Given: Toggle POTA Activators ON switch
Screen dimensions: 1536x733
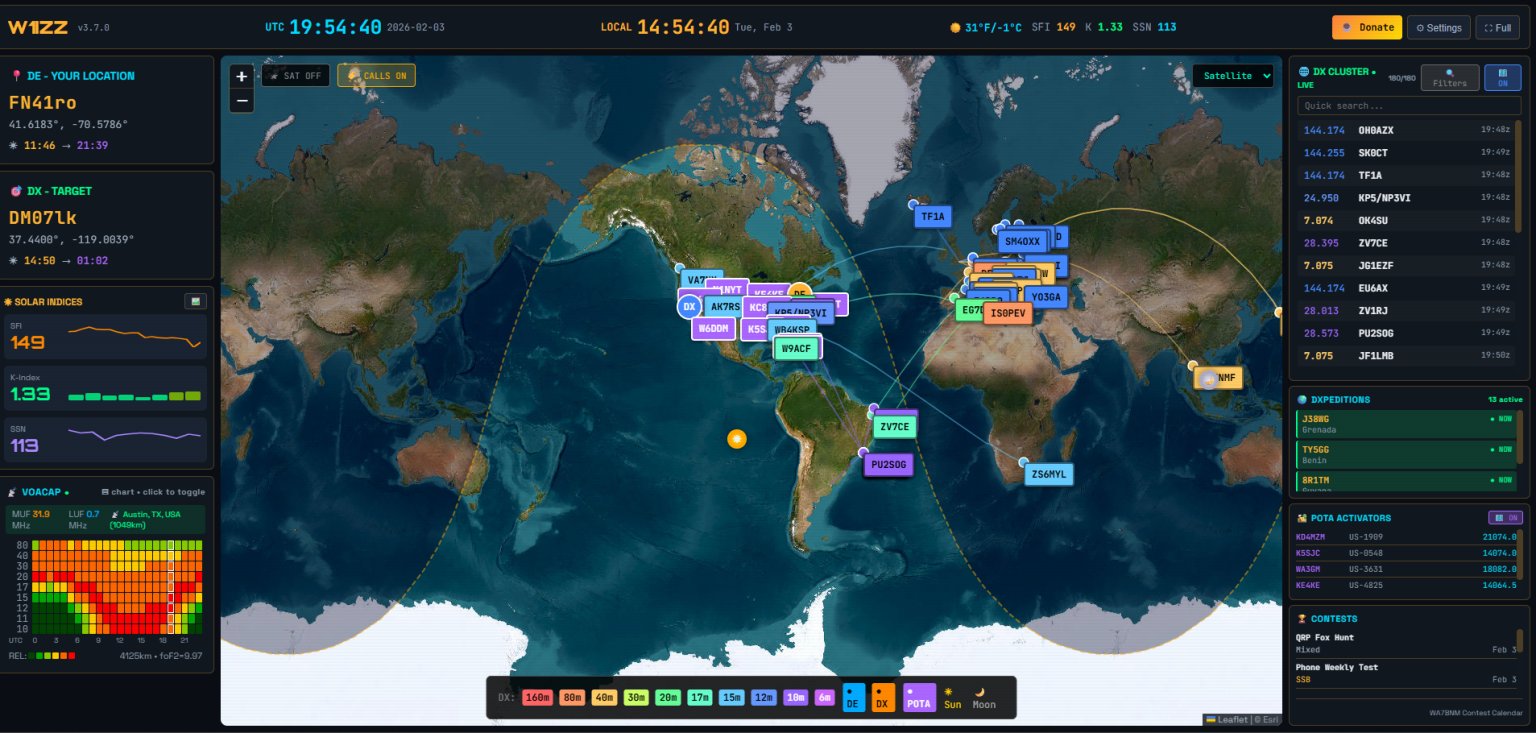Looking at the screenshot, I should pyautogui.click(x=1505, y=518).
